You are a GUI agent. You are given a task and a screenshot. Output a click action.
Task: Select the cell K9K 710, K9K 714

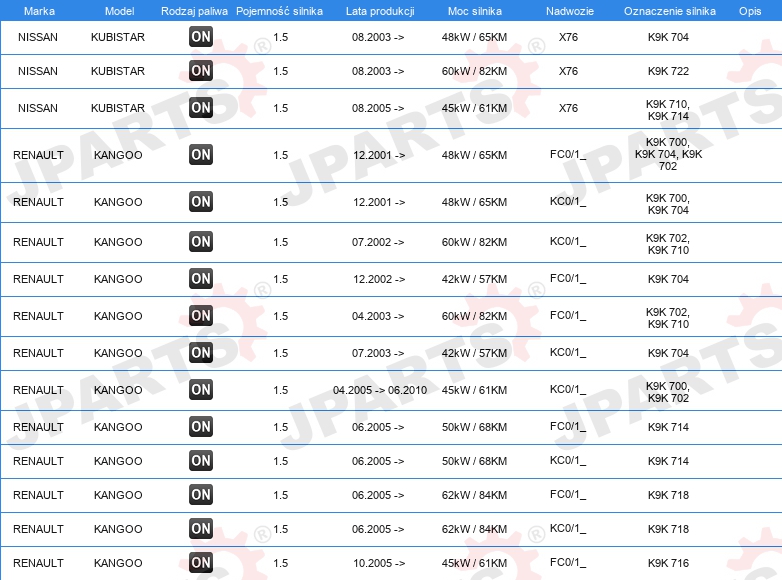click(x=668, y=110)
